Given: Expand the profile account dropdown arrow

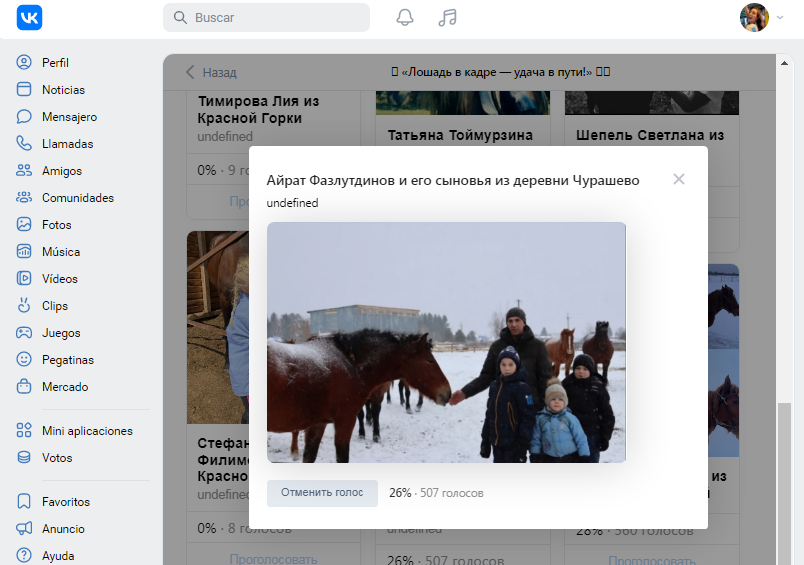Looking at the screenshot, I should pos(780,17).
